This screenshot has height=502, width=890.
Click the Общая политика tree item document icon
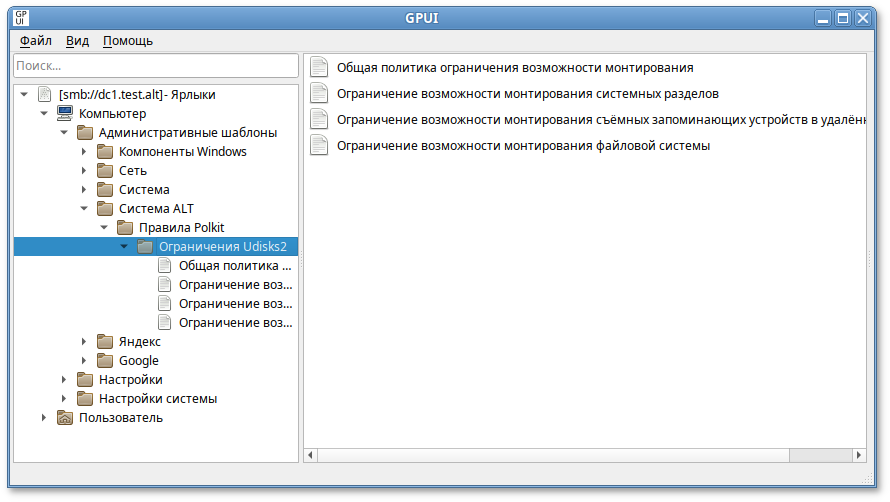coord(165,266)
